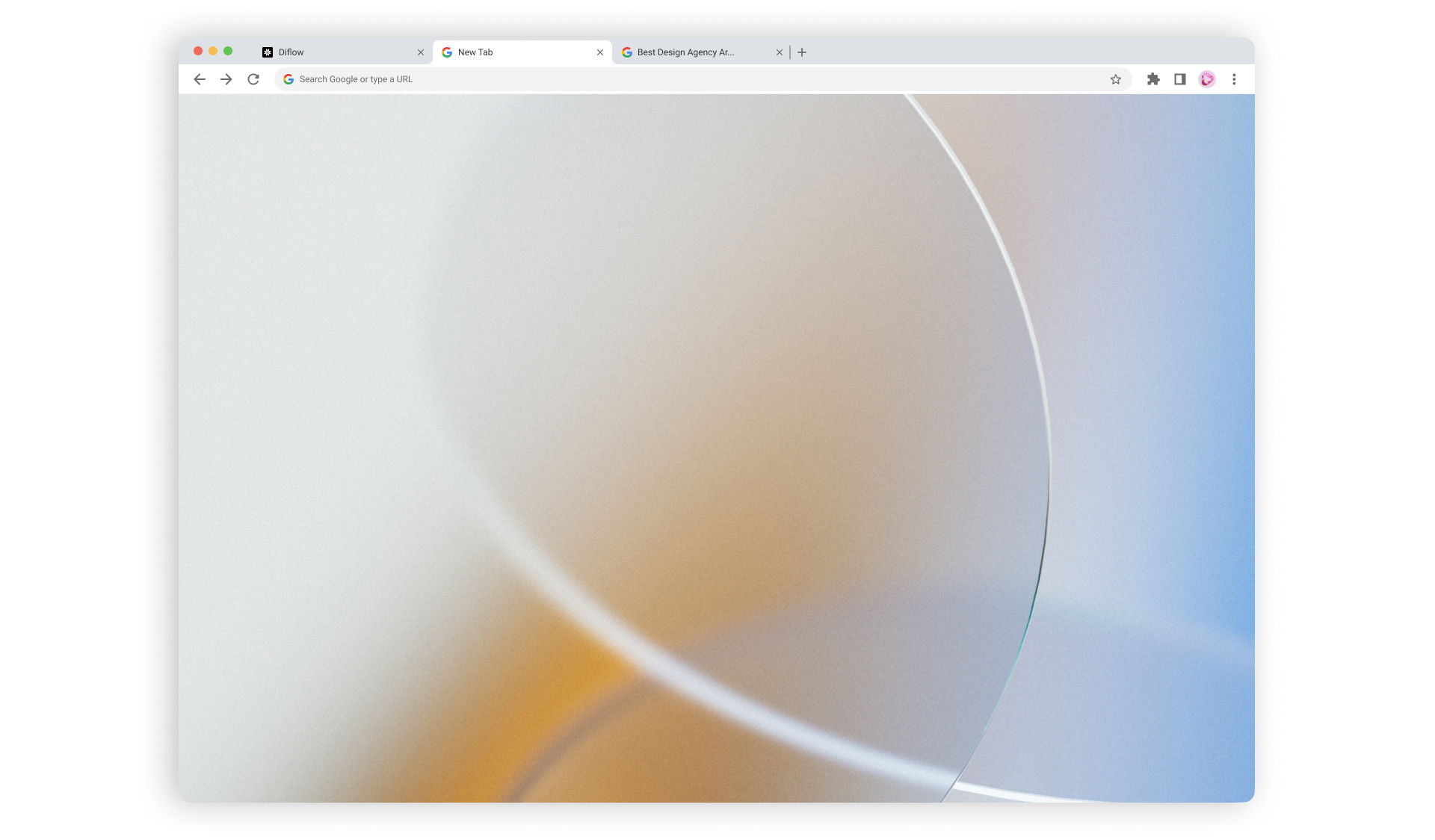This screenshot has height=840, width=1435.
Task: Open the Extensions puzzle icon
Action: pos(1153,79)
